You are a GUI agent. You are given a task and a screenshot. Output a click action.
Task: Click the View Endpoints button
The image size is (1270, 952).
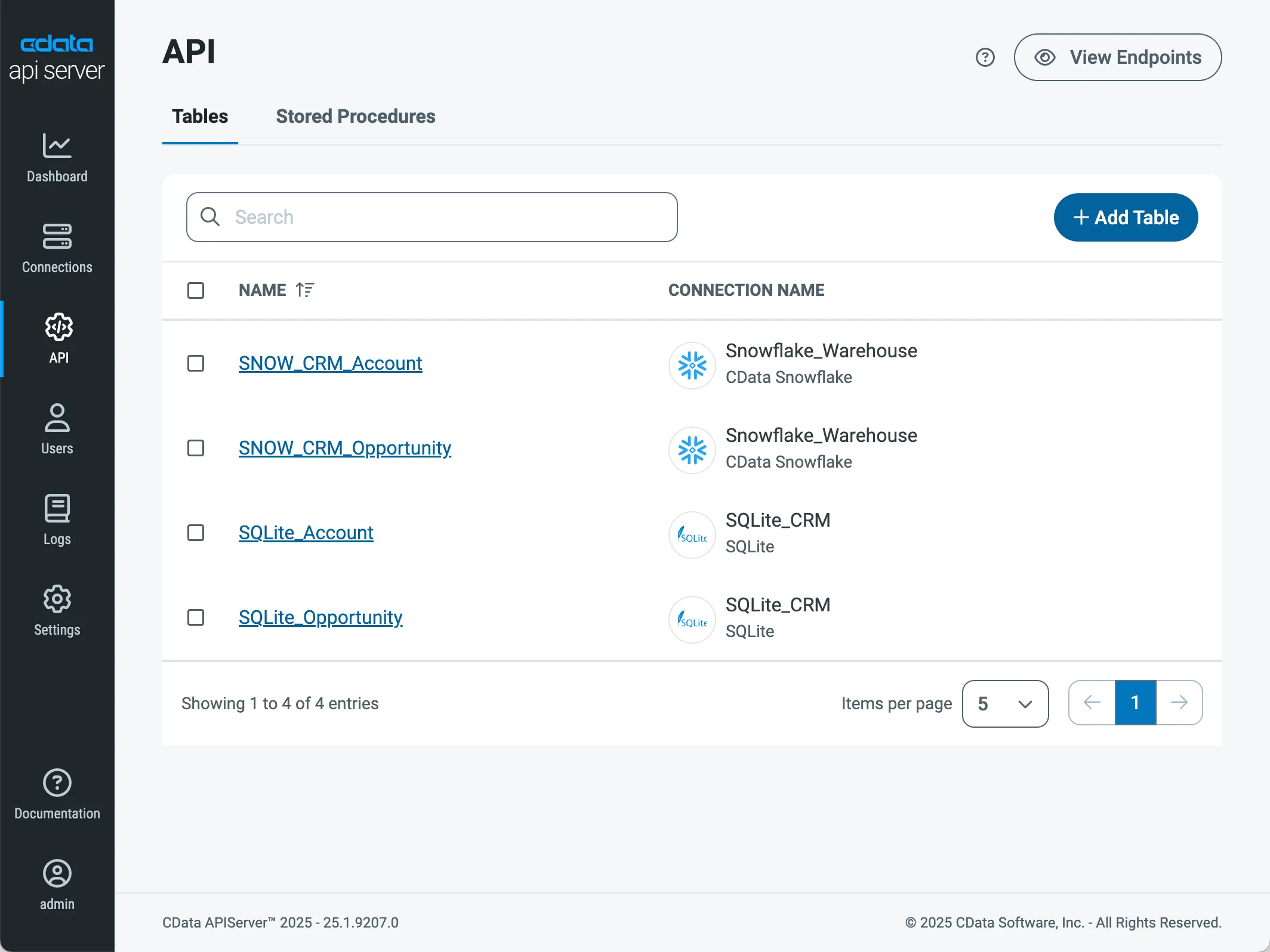pyautogui.click(x=1118, y=57)
